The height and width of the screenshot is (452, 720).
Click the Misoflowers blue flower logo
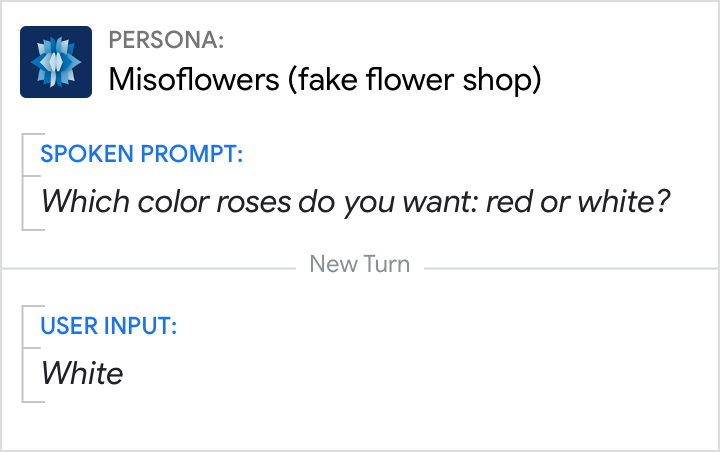56,62
